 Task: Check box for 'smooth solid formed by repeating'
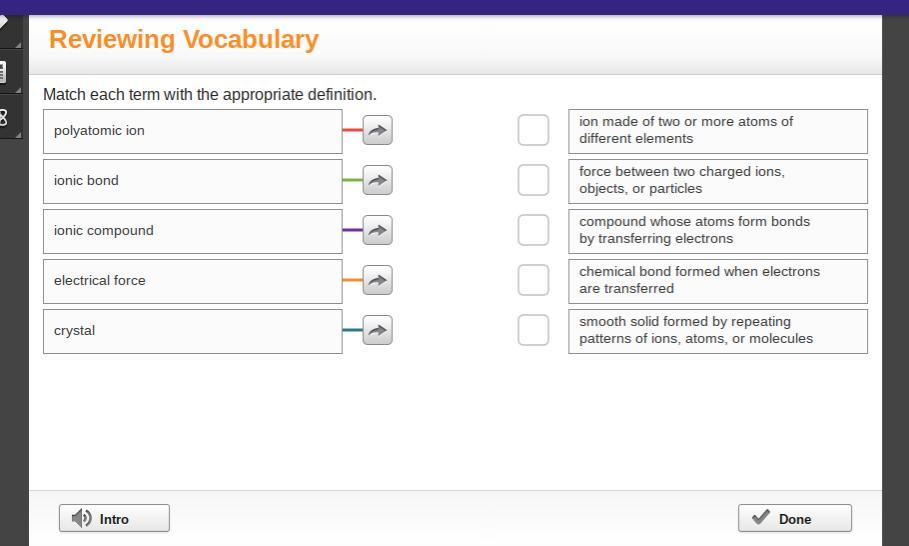[x=533, y=330]
